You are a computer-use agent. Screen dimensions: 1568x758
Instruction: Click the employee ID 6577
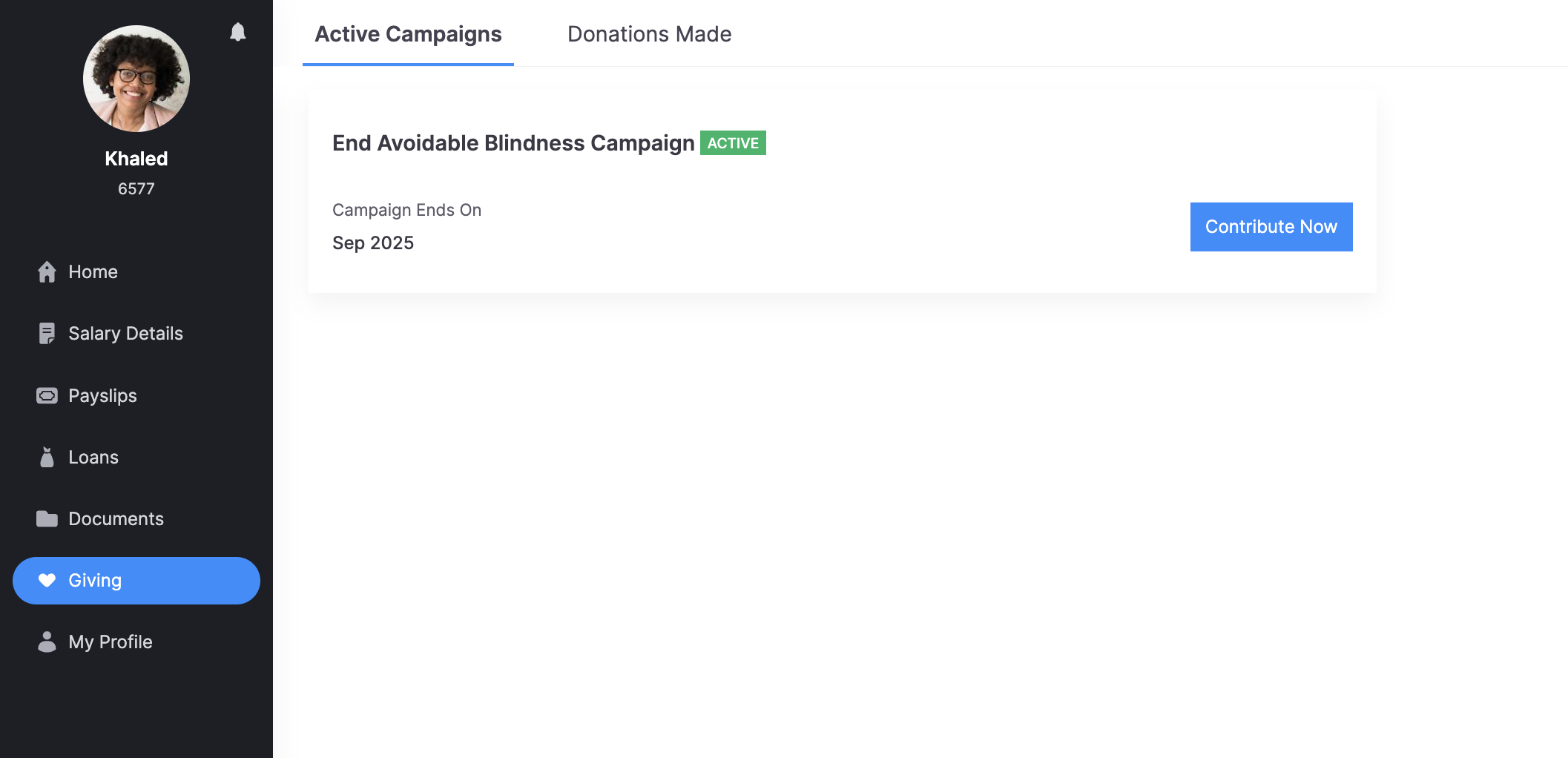pos(136,189)
